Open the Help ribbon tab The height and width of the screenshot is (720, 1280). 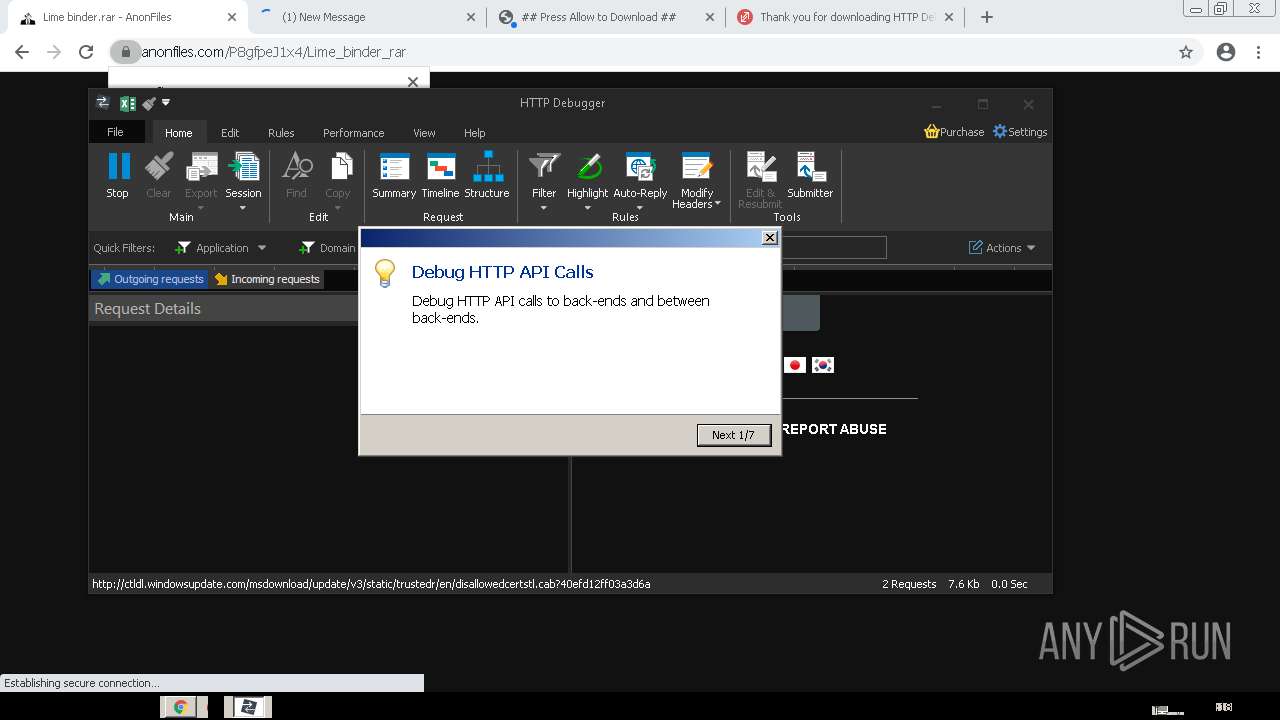pos(474,133)
